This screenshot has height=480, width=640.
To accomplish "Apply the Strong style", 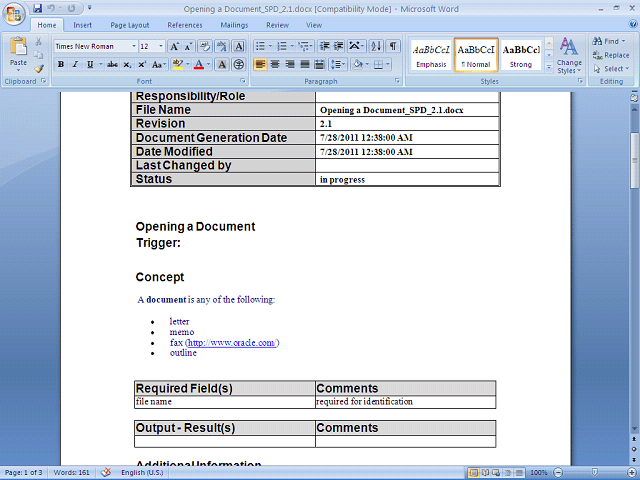I will coord(521,55).
